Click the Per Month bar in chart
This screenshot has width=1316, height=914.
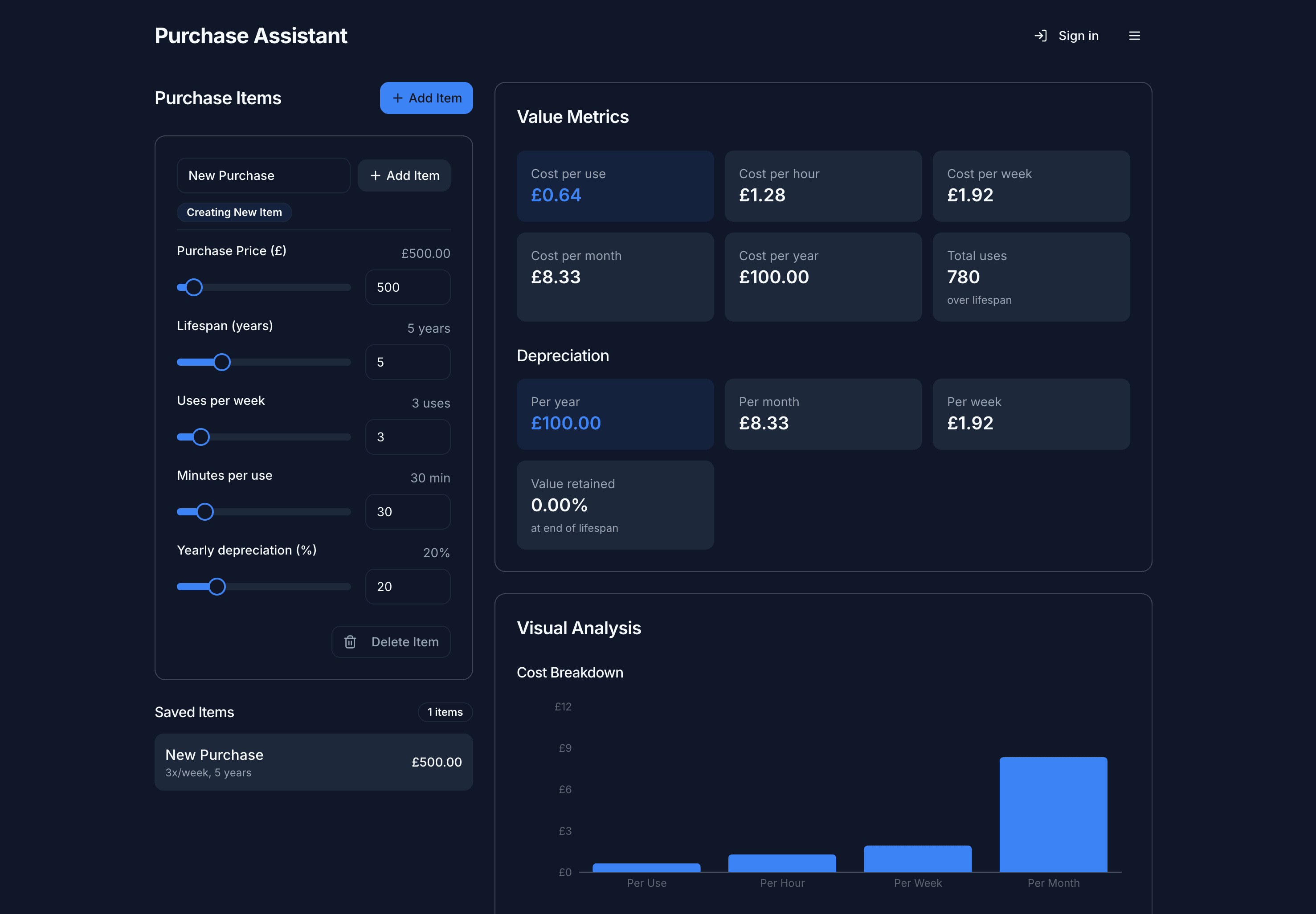coord(1053,814)
